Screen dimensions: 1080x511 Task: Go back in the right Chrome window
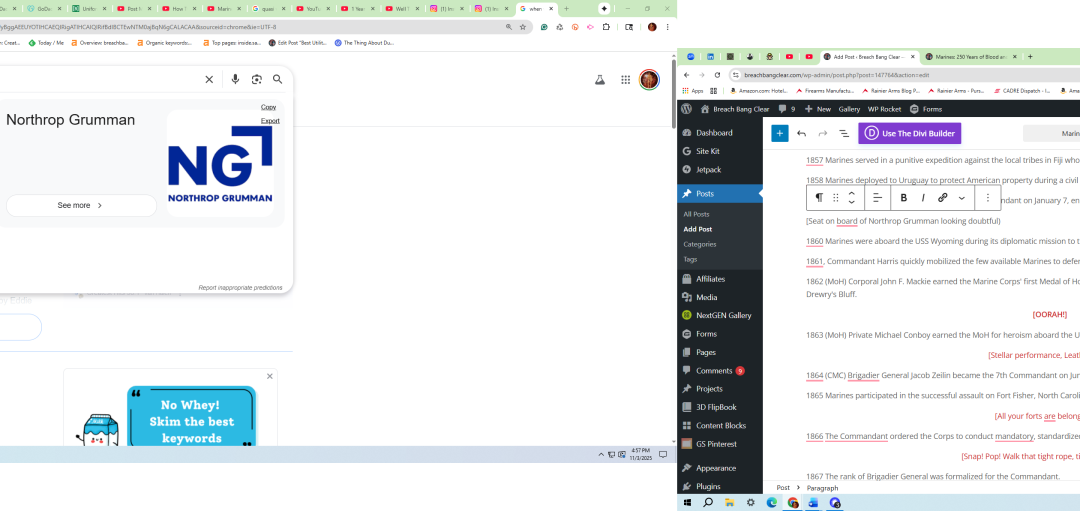pyautogui.click(x=687, y=75)
